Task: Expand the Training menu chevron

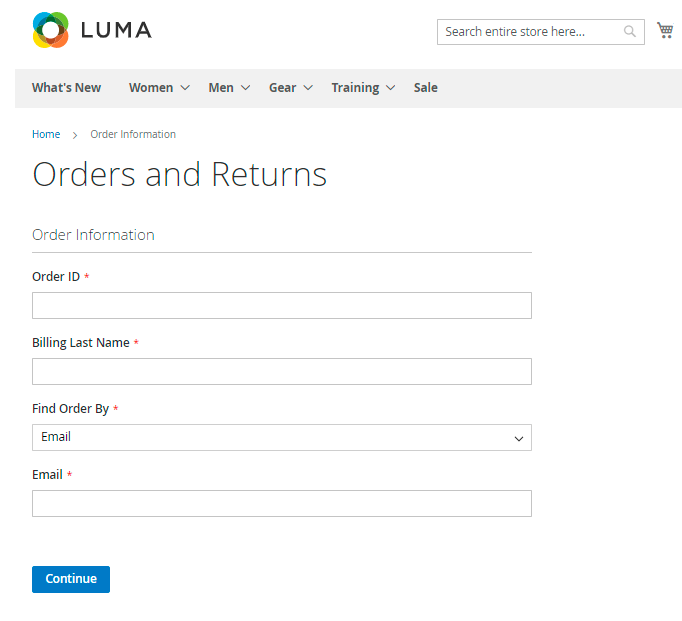Action: pos(390,88)
